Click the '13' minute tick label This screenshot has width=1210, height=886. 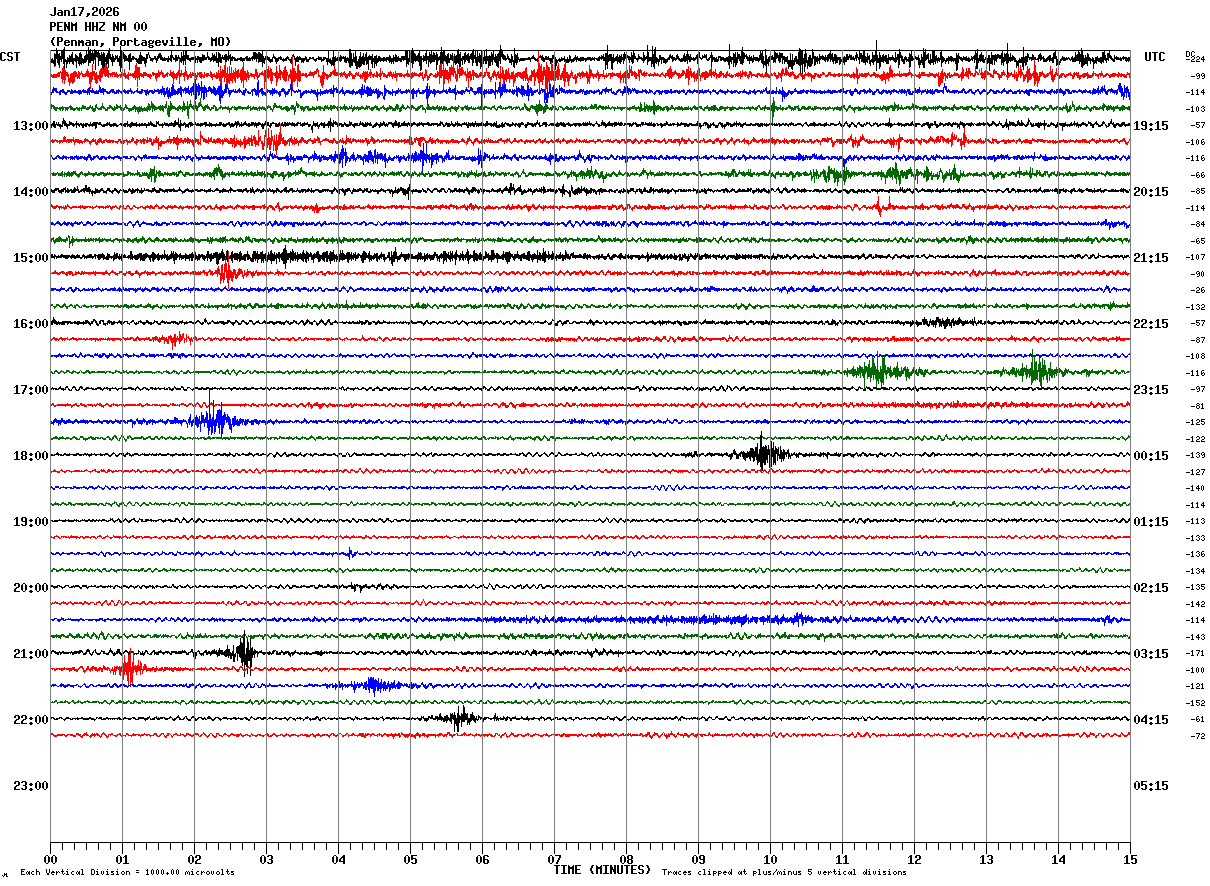pos(986,859)
